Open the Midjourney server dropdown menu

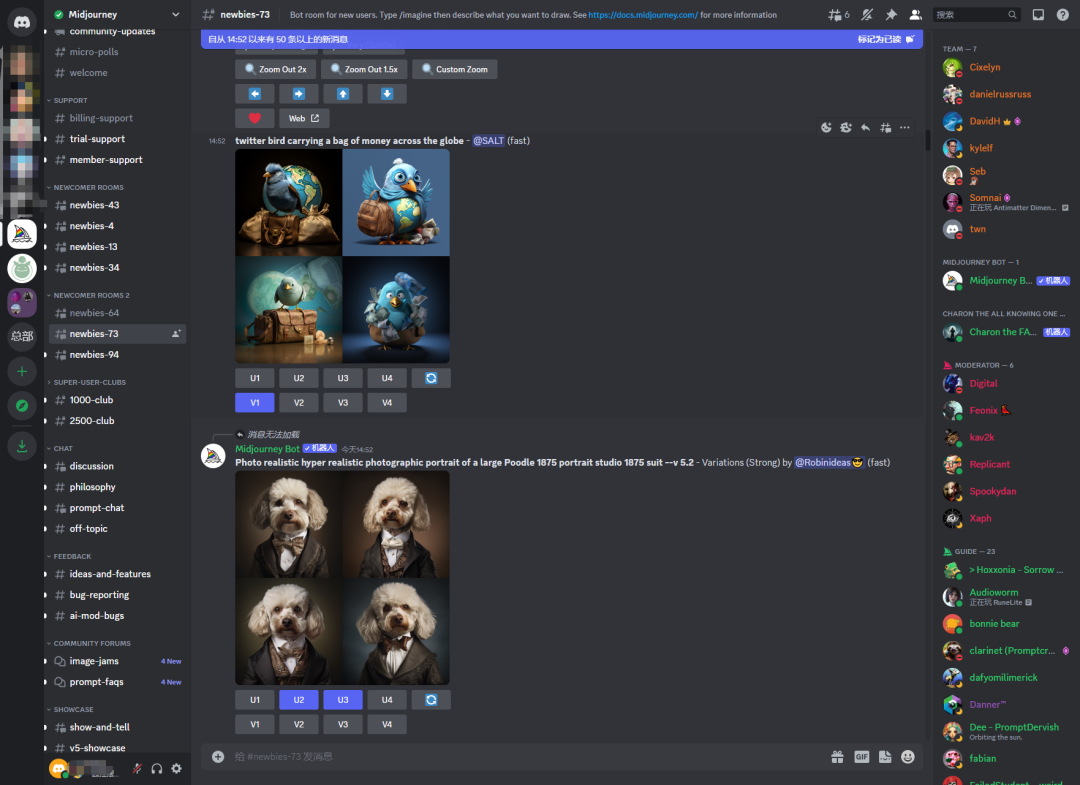point(176,15)
